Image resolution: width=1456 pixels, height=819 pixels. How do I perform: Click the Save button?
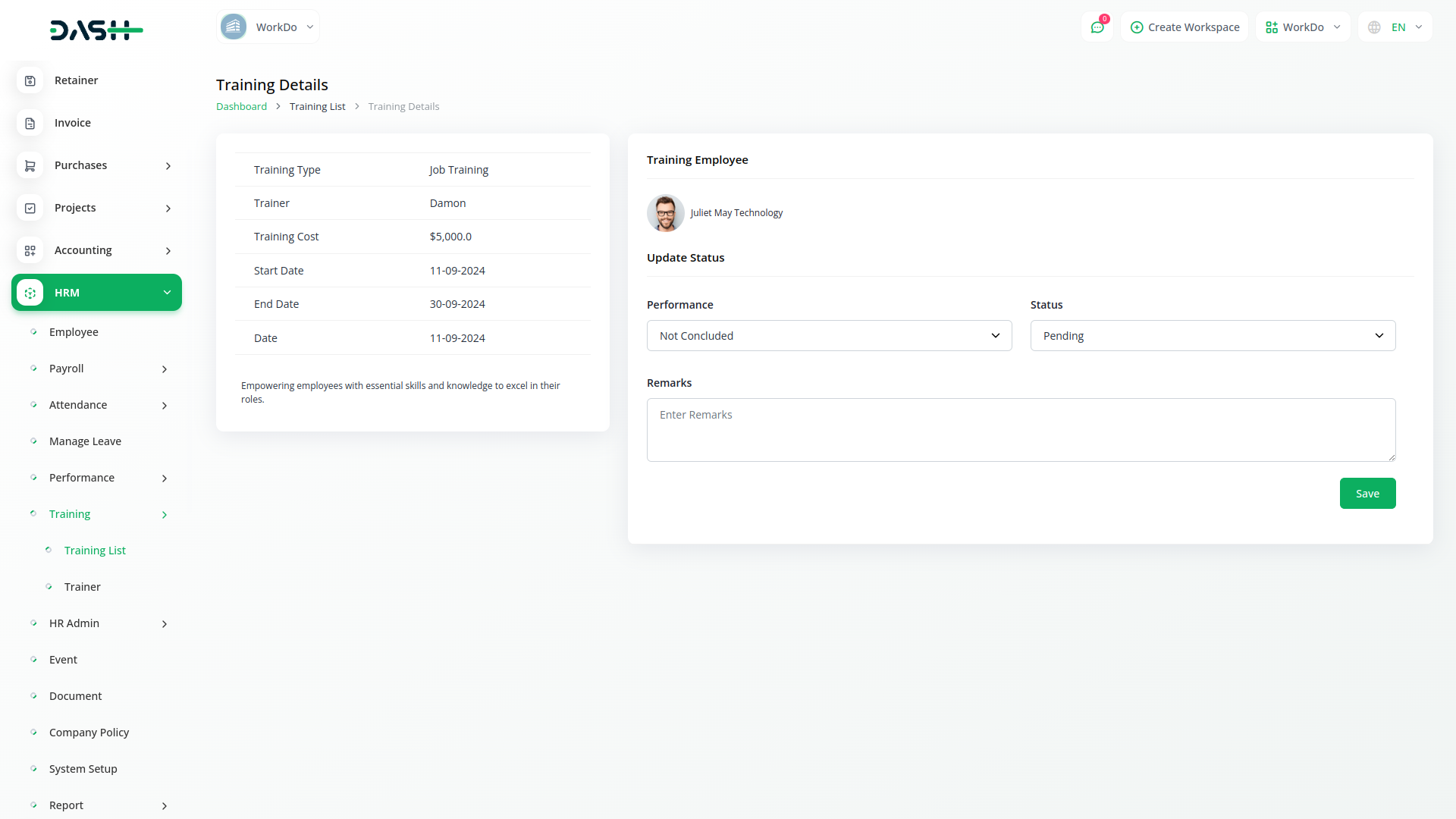1367,494
